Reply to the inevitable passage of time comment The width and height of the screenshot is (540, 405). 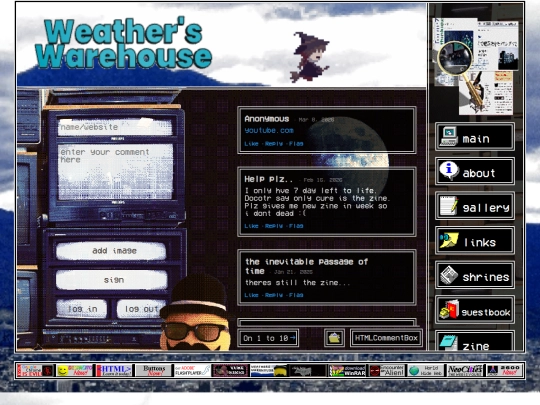click(x=274, y=295)
